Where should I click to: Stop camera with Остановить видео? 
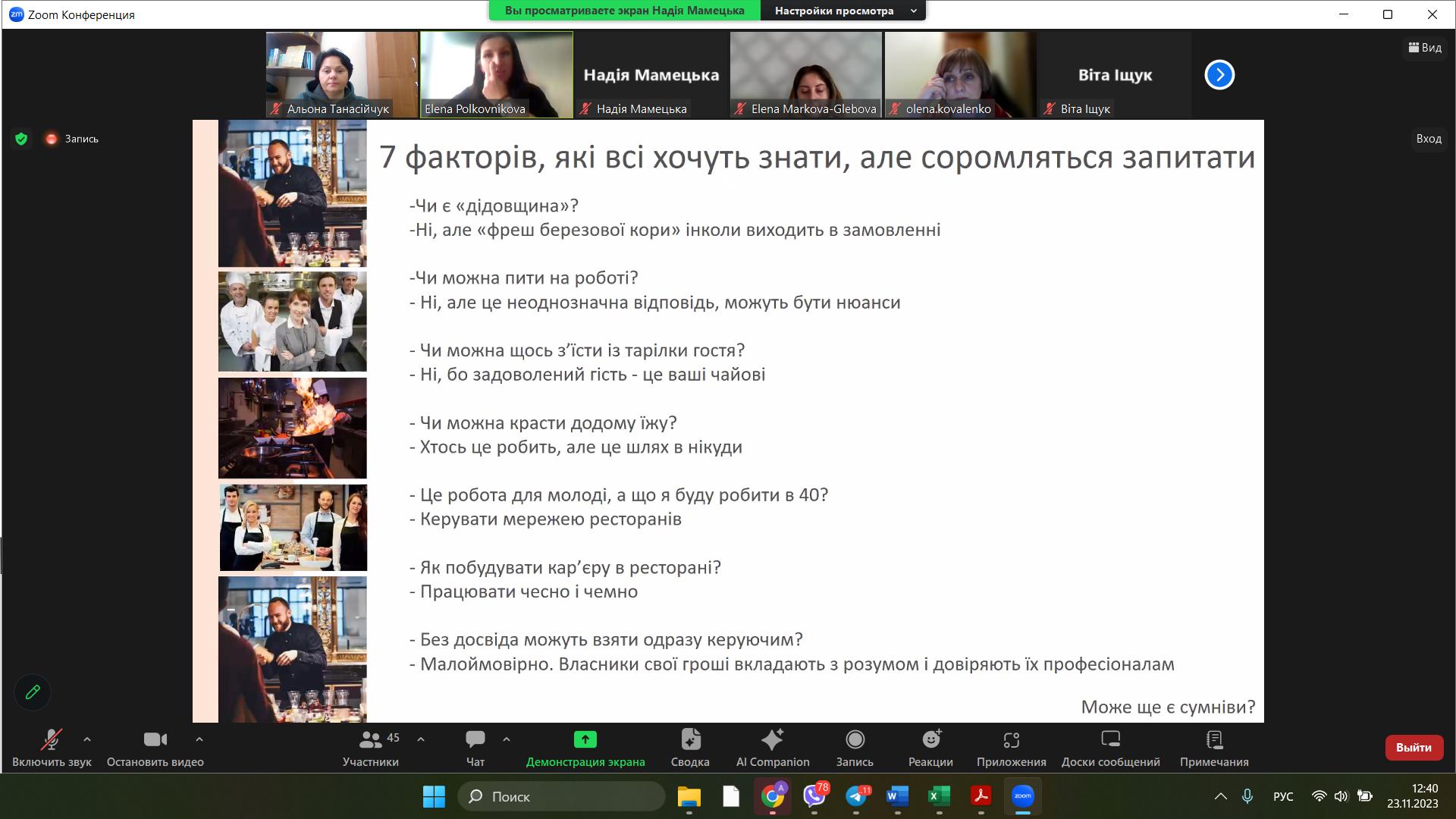(155, 748)
